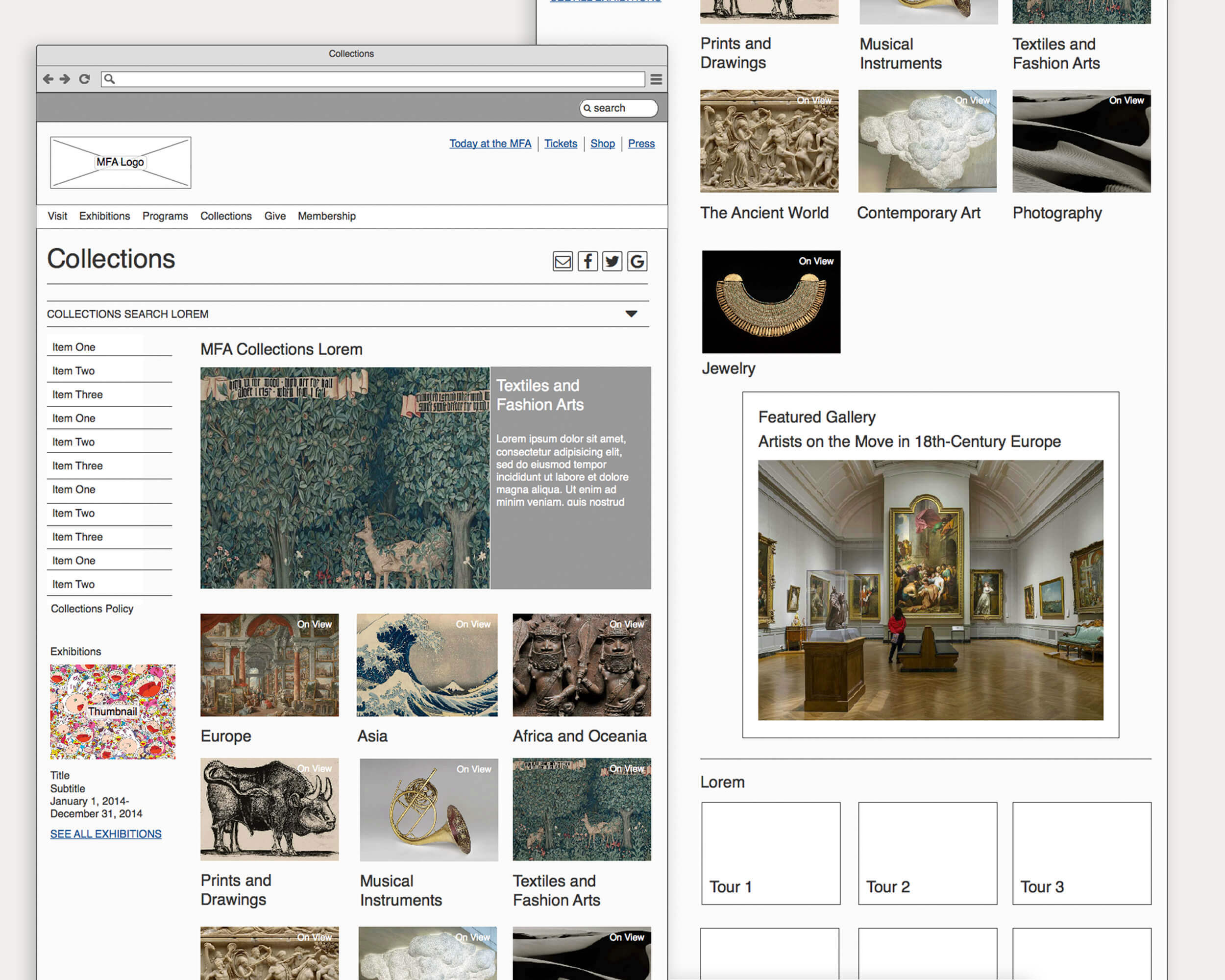1225x980 pixels.
Task: Click the site search field
Action: point(619,108)
